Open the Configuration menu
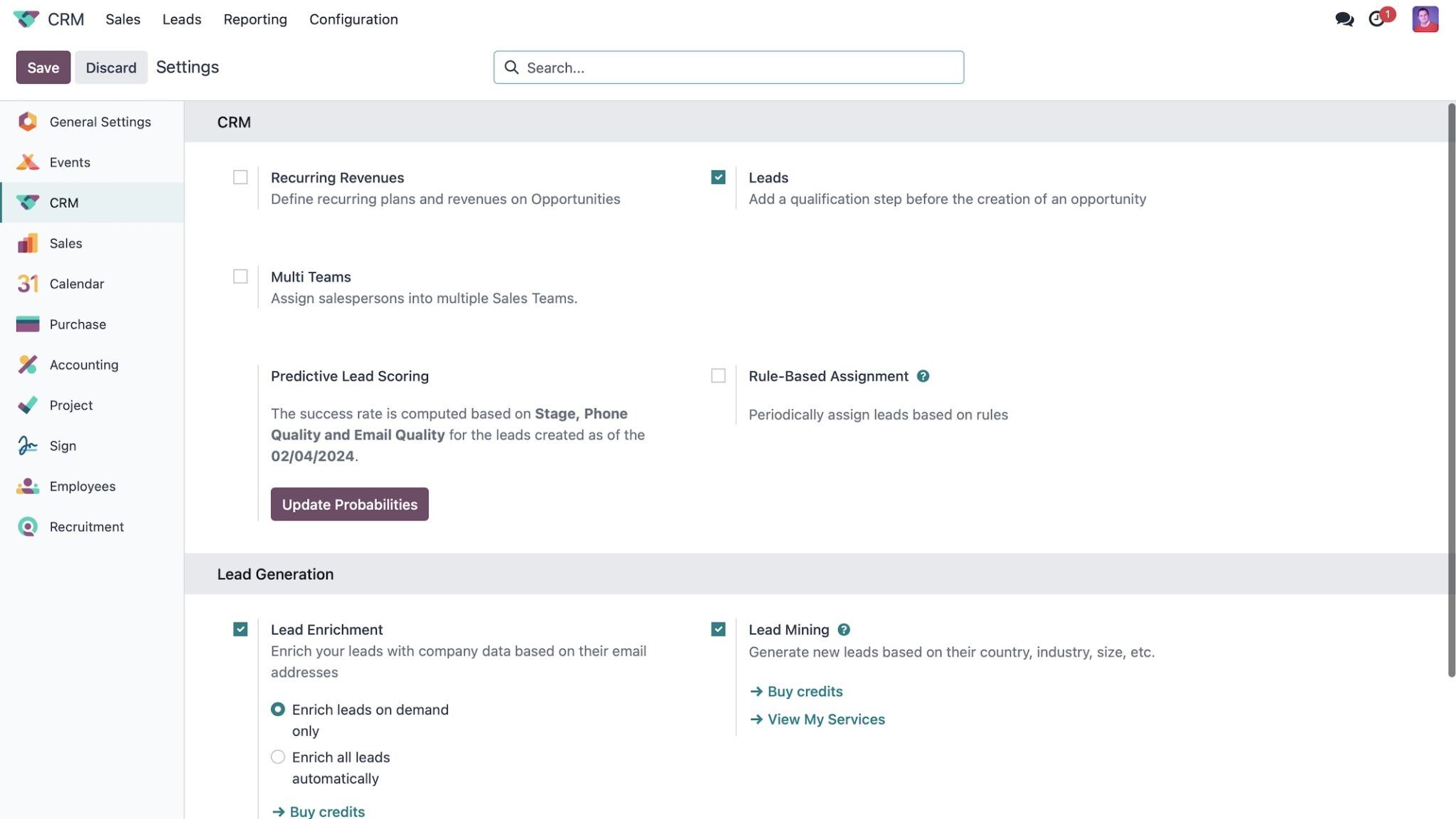Screen dimensions: 1456x819 click(353, 19)
